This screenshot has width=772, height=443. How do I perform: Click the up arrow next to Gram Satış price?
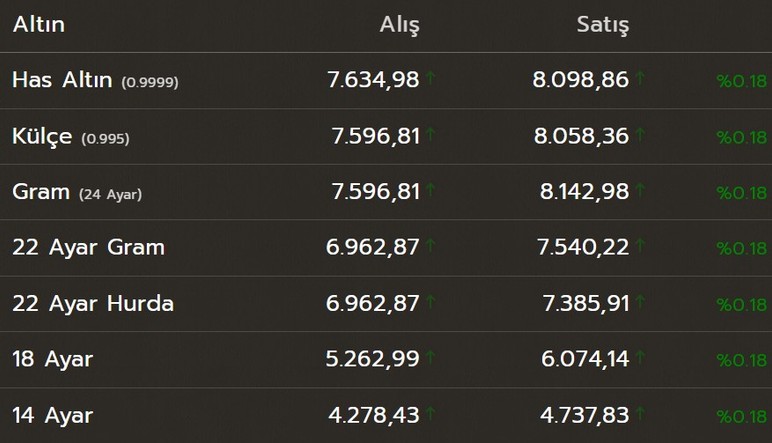tap(640, 189)
